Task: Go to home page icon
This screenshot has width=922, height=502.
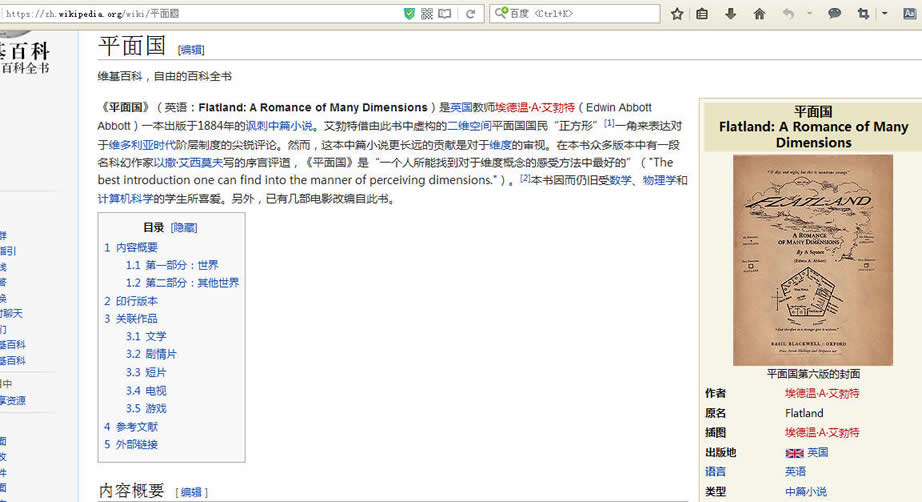Action: (x=759, y=14)
